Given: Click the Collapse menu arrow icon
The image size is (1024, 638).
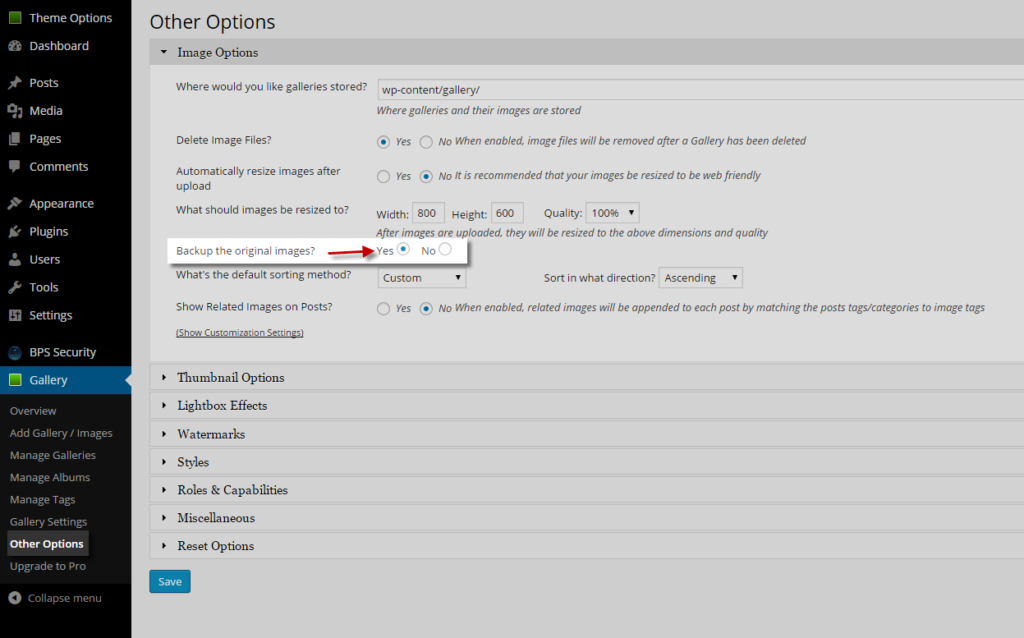Looking at the screenshot, I should tap(15, 598).
